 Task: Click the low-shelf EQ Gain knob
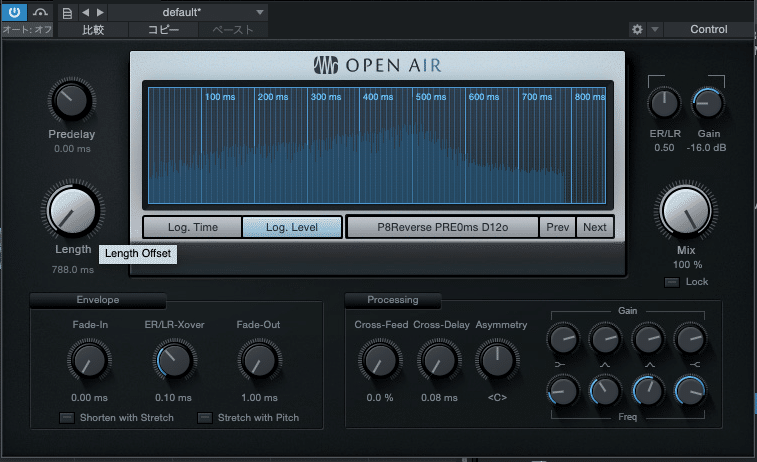click(563, 338)
